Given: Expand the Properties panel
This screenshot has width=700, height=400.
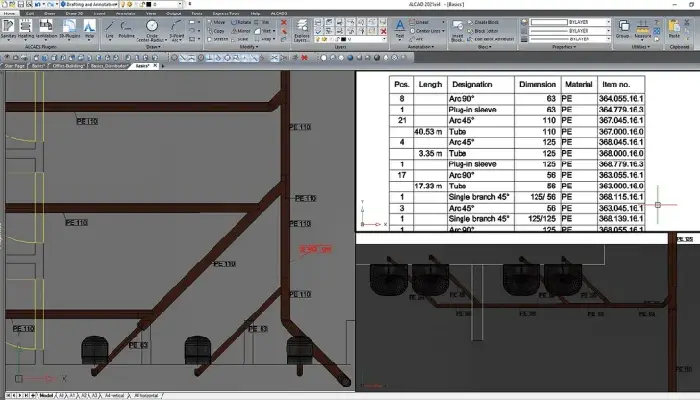Looking at the screenshot, I should [x=563, y=47].
